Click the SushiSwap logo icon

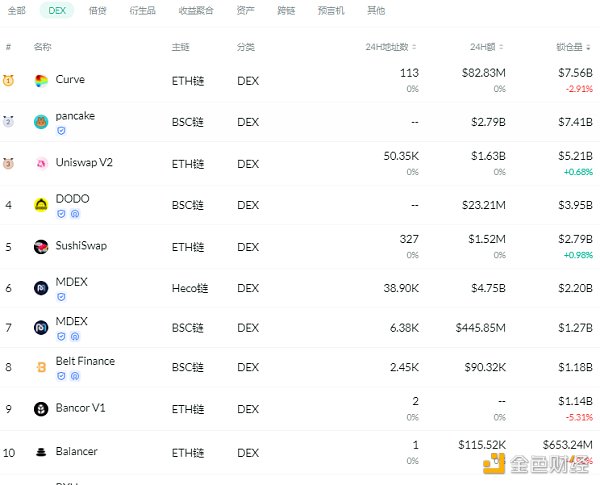point(41,247)
